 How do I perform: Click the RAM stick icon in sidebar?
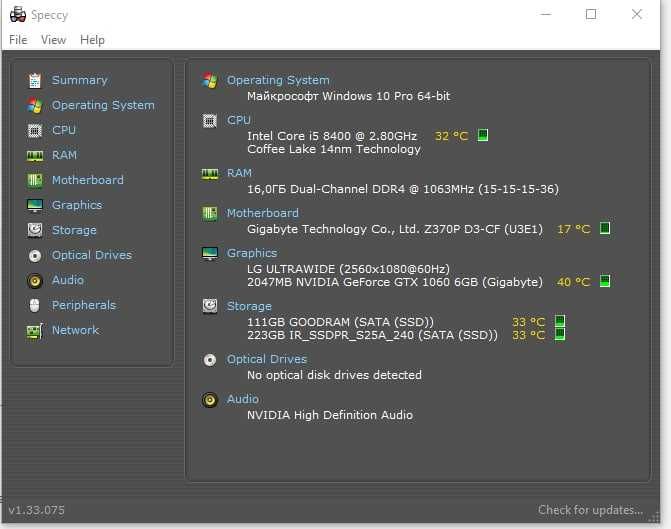click(35, 156)
